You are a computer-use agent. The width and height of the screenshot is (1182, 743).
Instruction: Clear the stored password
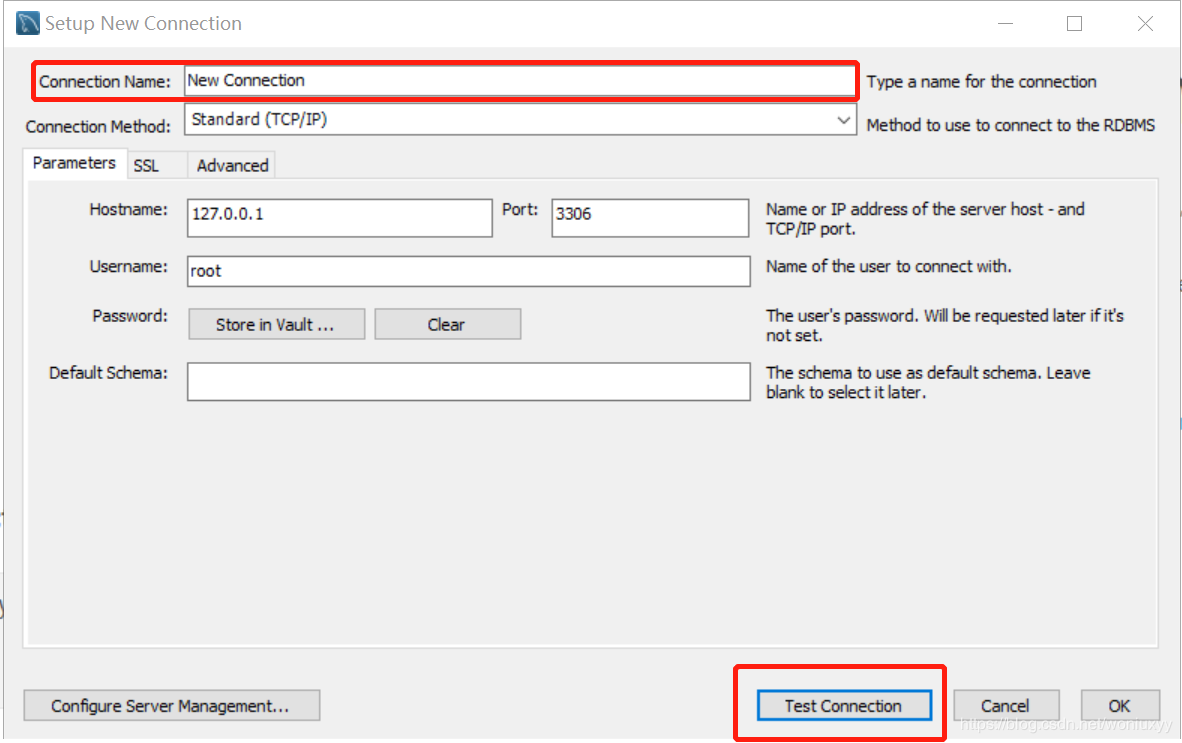point(447,325)
